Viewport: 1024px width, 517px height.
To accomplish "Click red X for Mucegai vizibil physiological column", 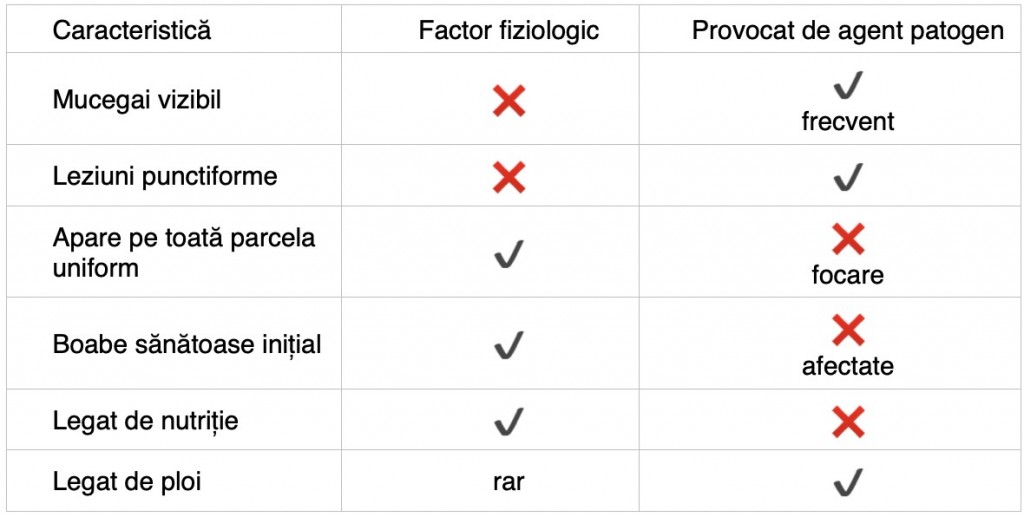I will tap(509, 100).
